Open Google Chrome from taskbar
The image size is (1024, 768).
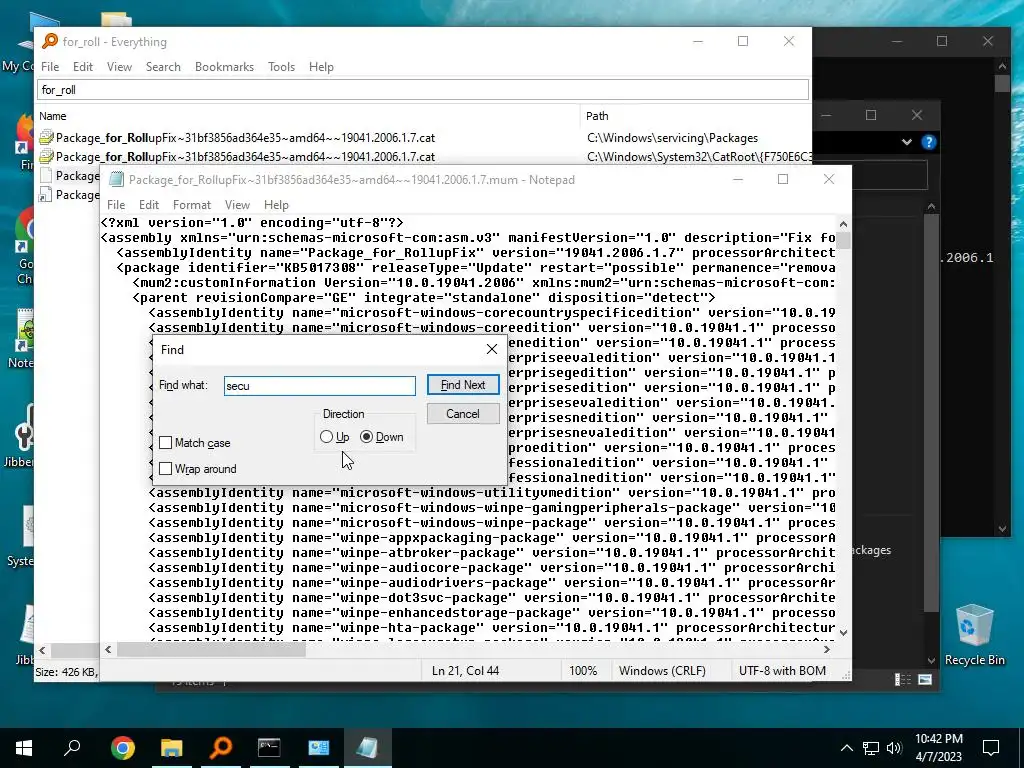click(122, 747)
